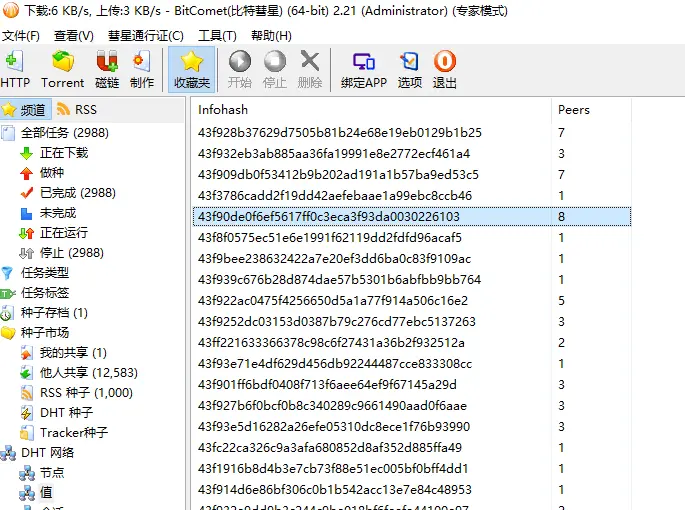
Task: Select row starting 43f8f0575ec51e6e
Action: (412, 237)
